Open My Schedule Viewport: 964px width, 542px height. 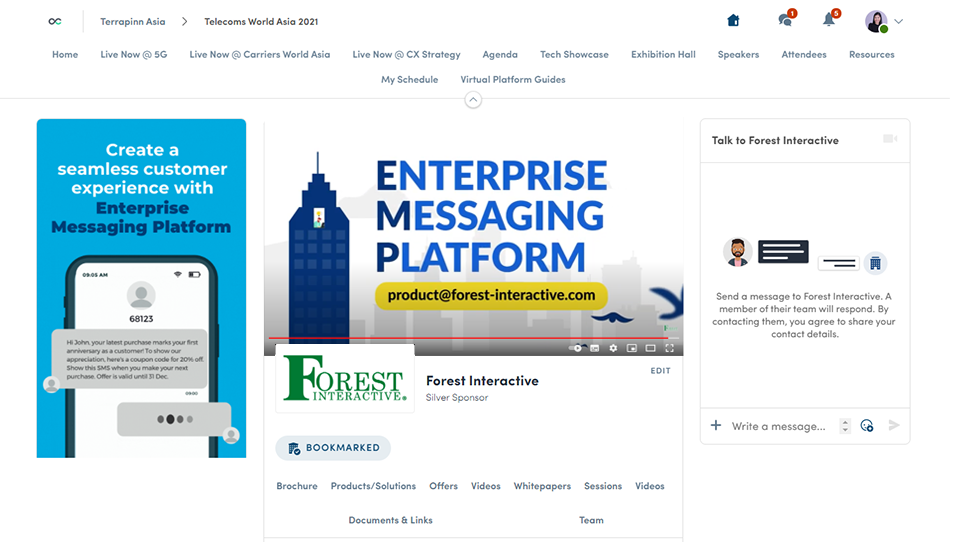[x=409, y=79]
